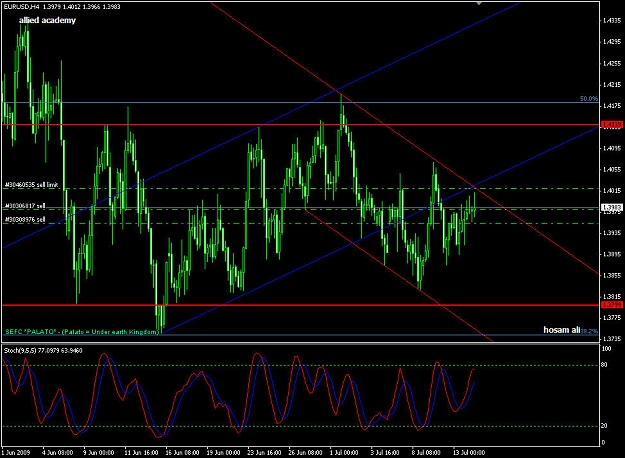Click the '1 Jun 2009' date label
625x458 pixels.
[16, 452]
